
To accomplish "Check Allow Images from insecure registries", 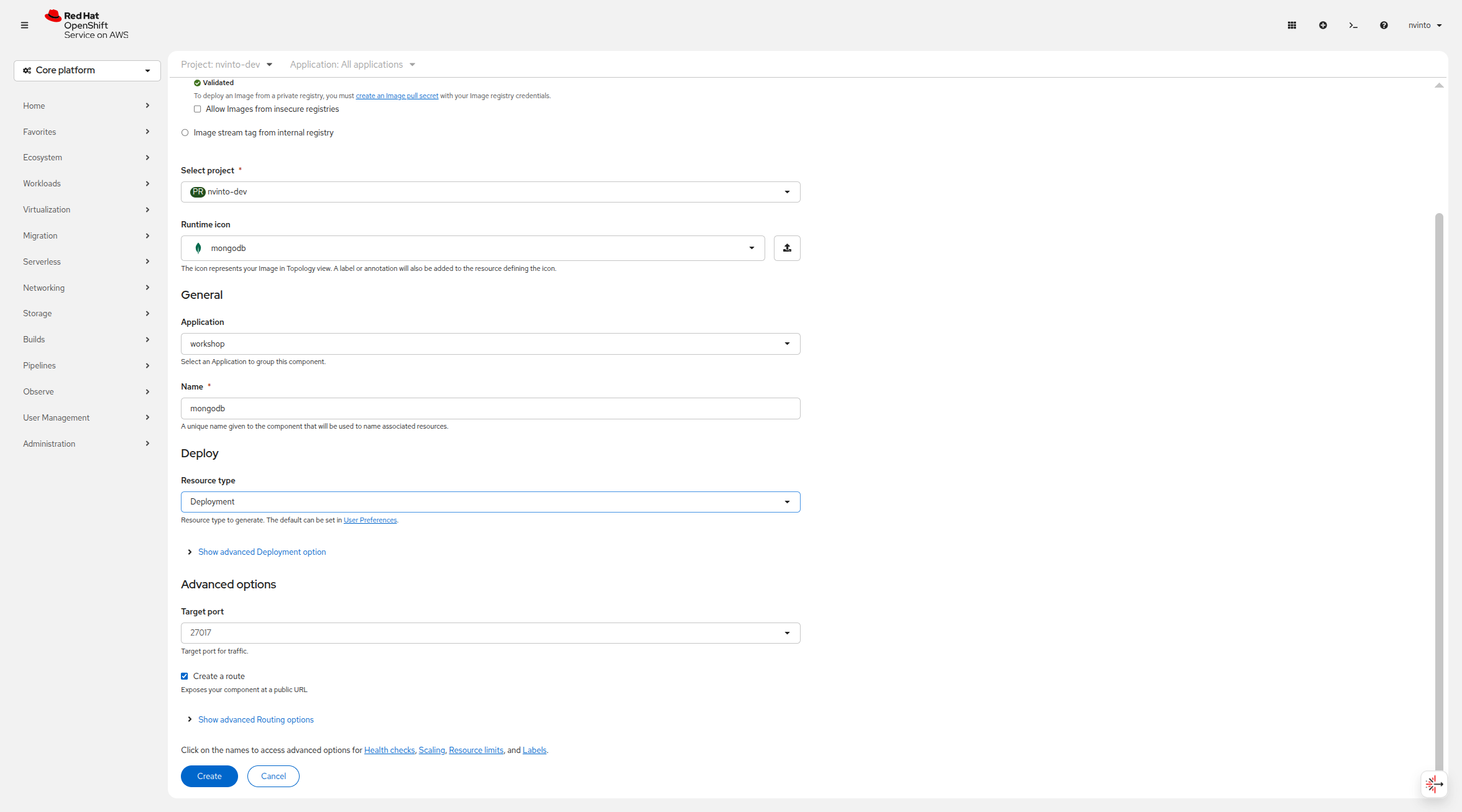I will click(x=197, y=109).
